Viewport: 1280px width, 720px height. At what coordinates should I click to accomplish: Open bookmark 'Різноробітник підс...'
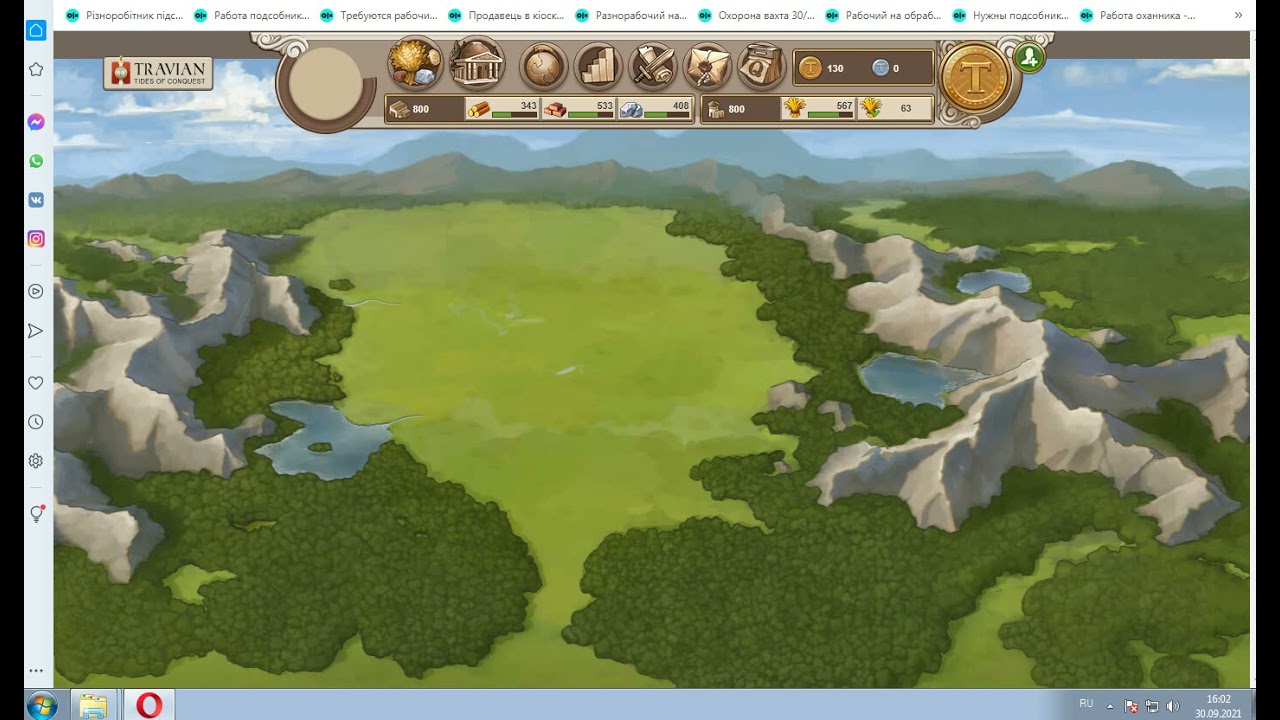124,15
